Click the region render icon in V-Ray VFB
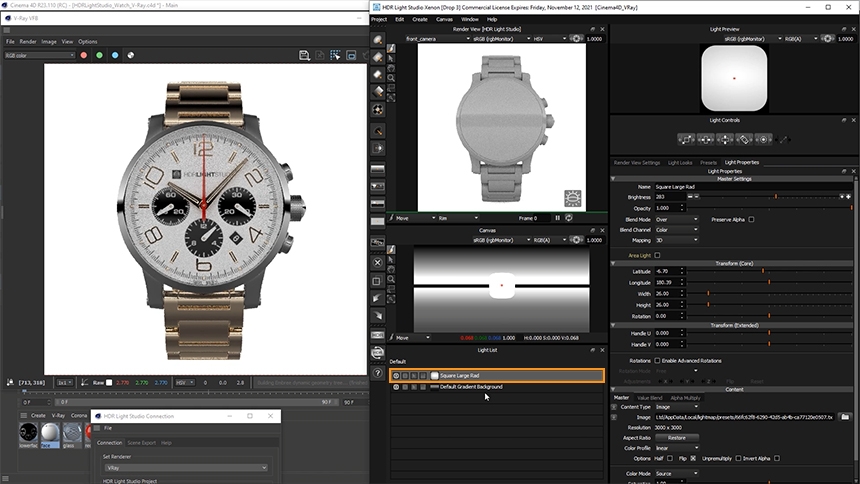 tap(335, 55)
